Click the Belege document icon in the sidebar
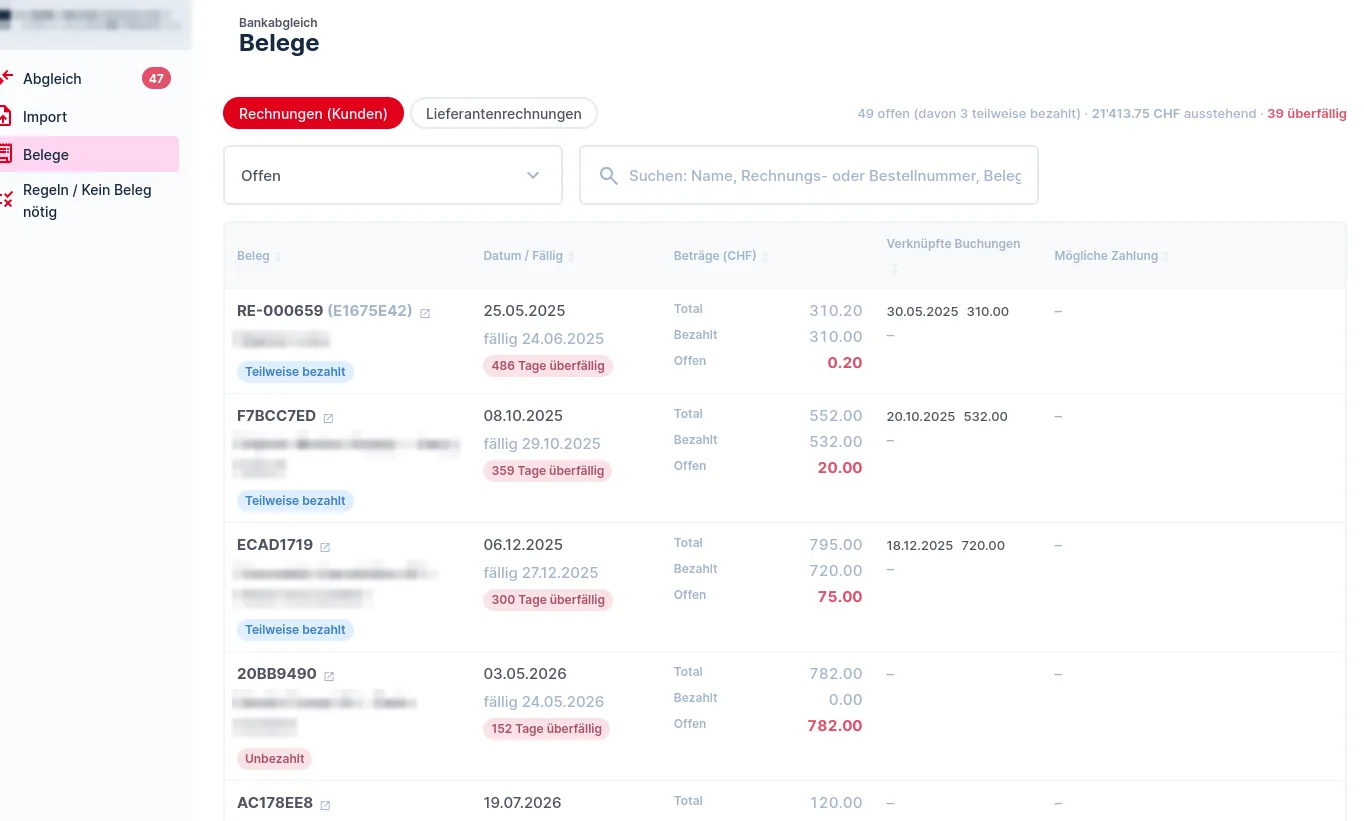1364x821 pixels. 6,154
